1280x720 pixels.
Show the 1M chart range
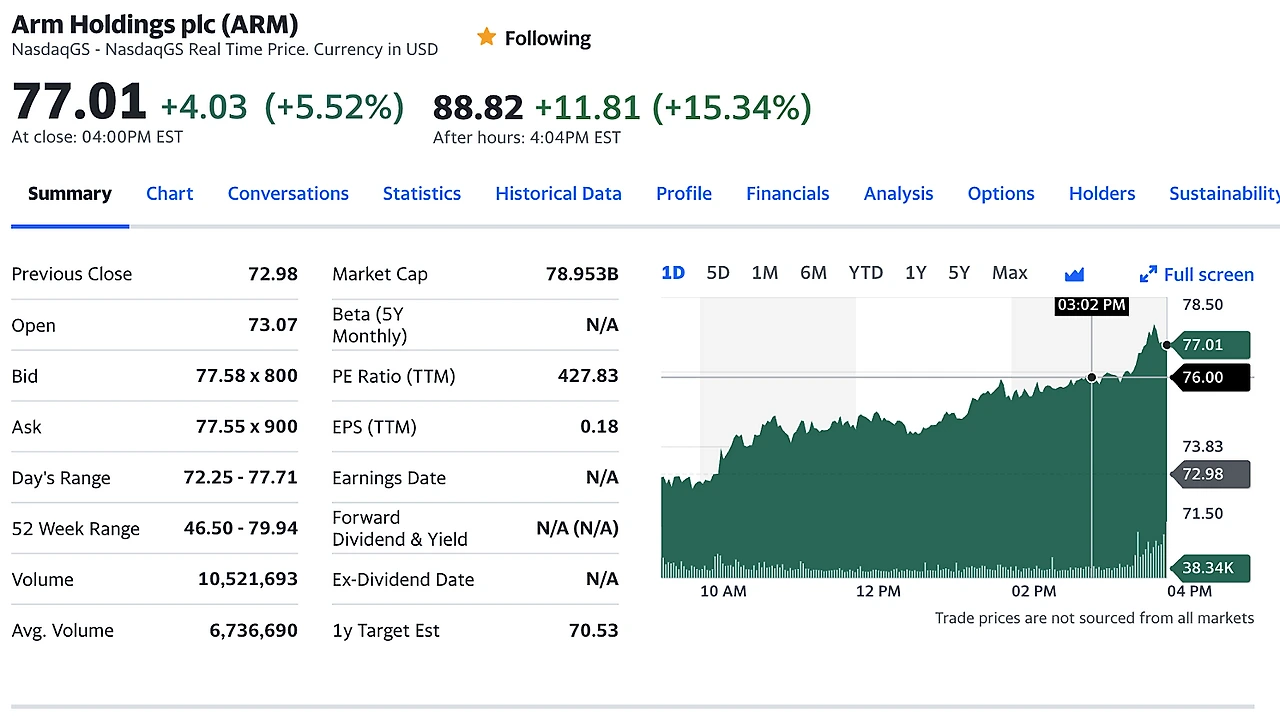tap(765, 273)
